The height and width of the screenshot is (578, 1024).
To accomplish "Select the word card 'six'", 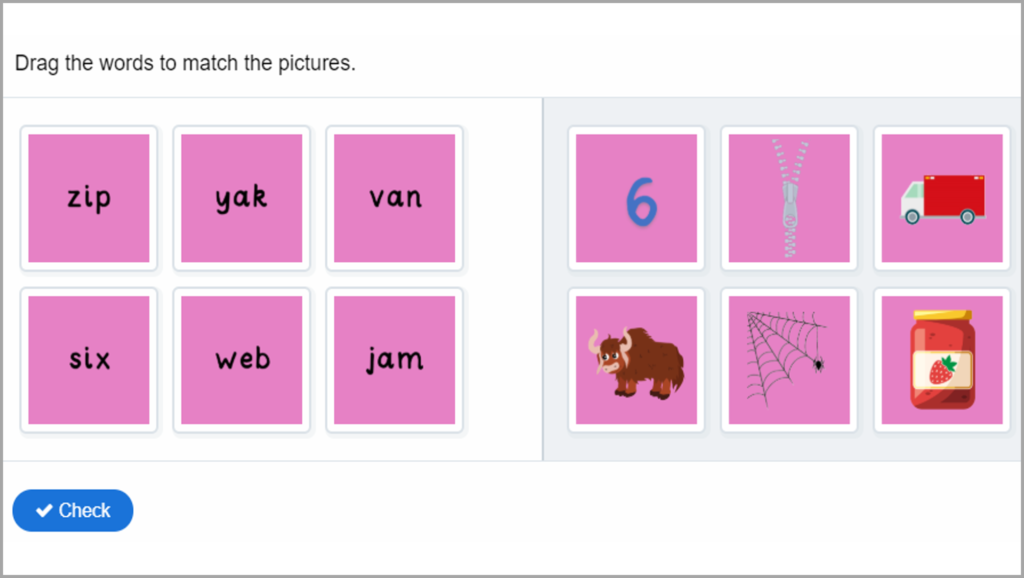I will point(88,360).
